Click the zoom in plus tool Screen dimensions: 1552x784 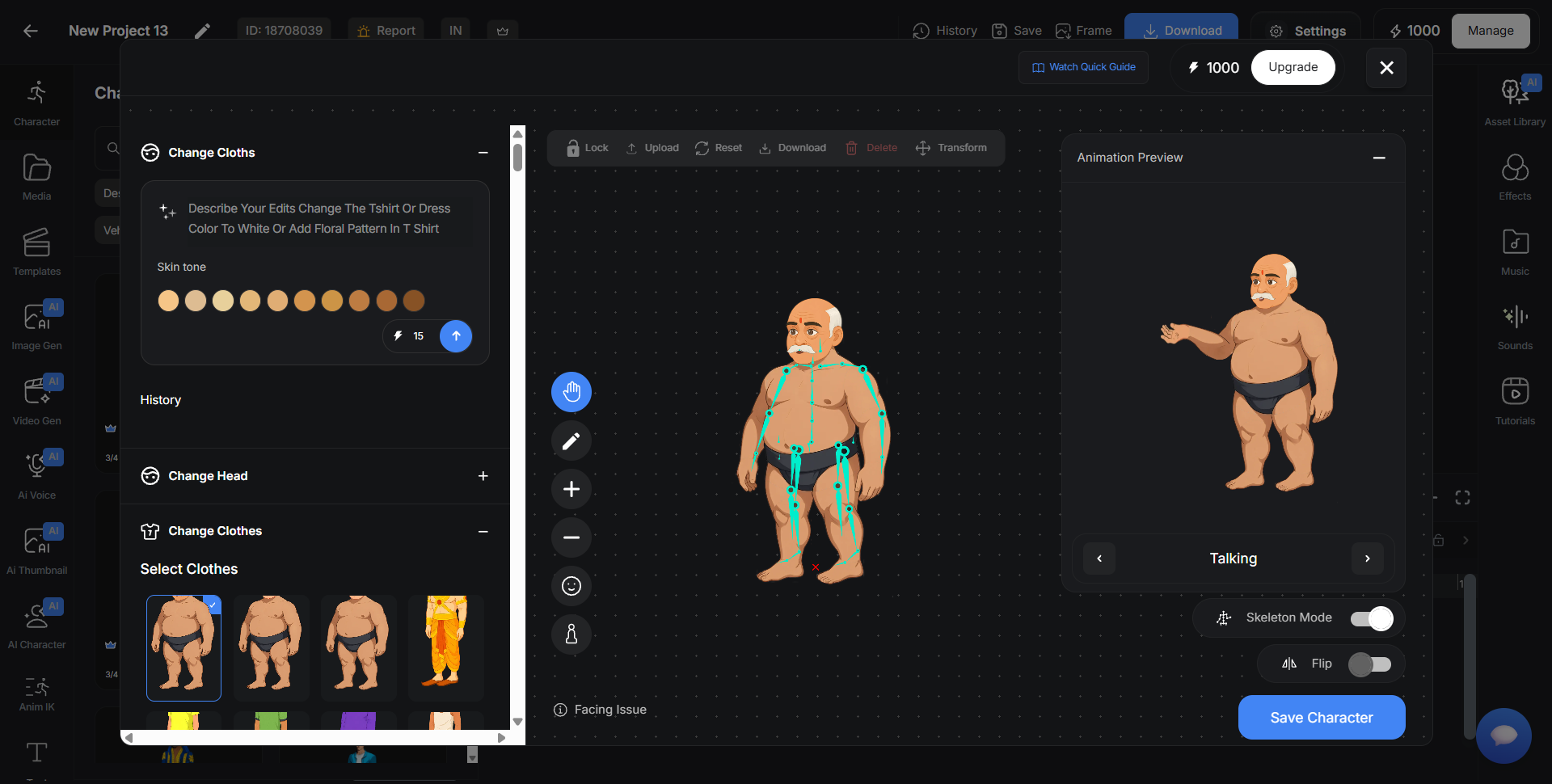tap(571, 489)
